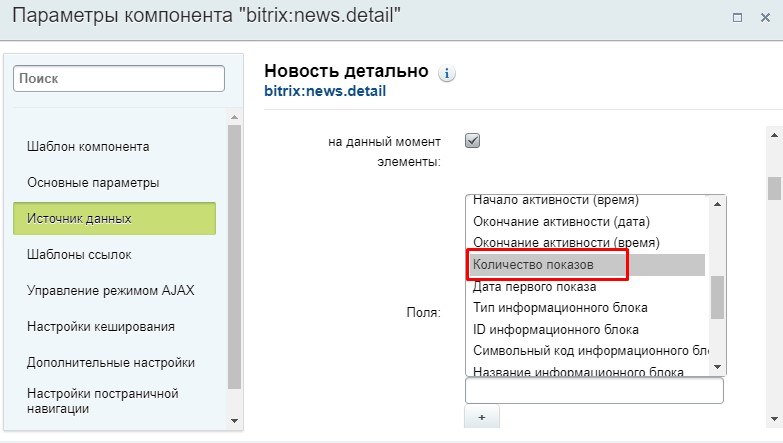Open the Шаблон компонента section

pos(88,147)
